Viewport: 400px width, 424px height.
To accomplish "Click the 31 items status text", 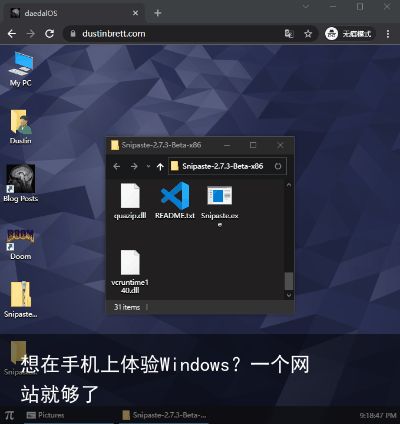I will tap(127, 307).
